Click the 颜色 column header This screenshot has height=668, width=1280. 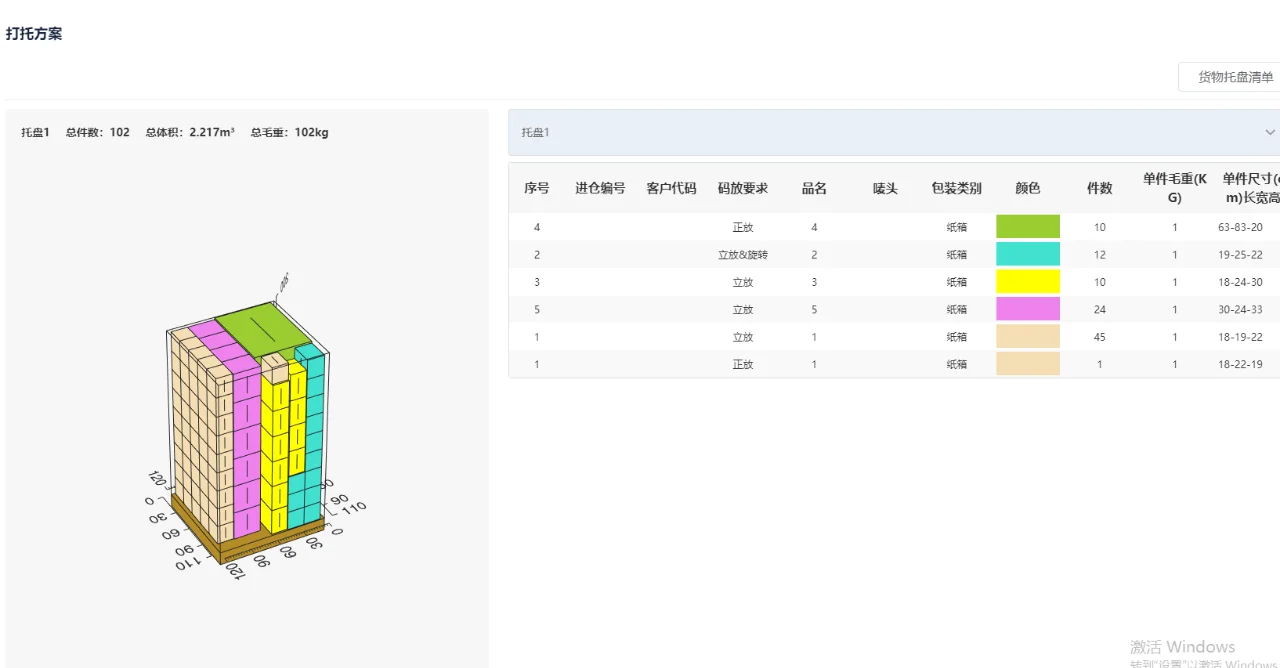[x=1027, y=188]
